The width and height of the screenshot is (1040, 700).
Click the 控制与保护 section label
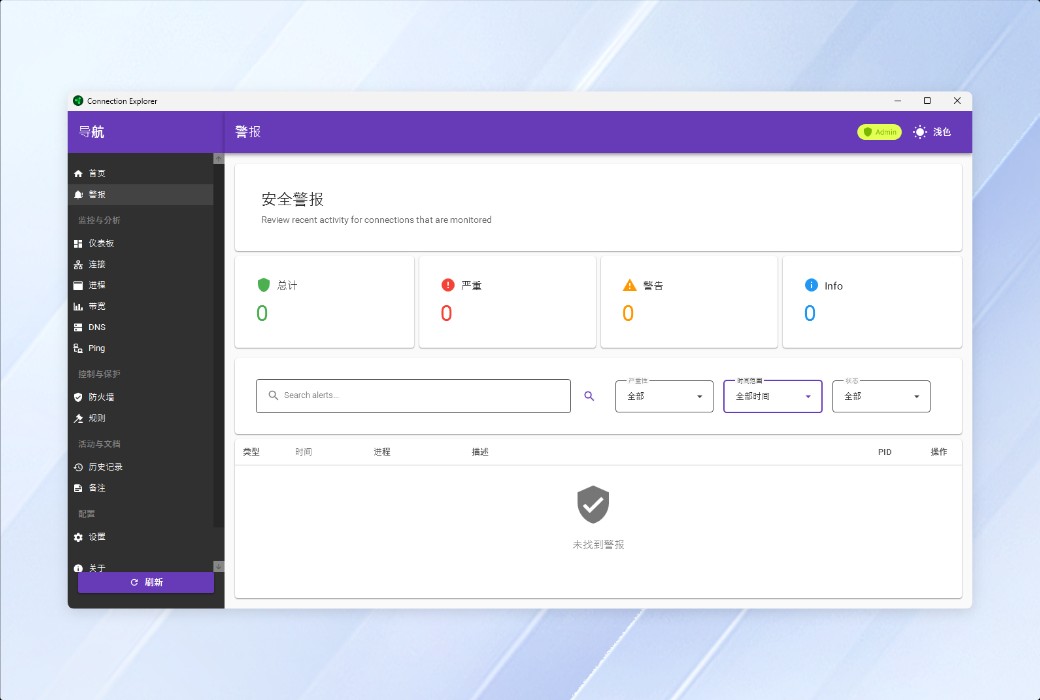(99, 374)
